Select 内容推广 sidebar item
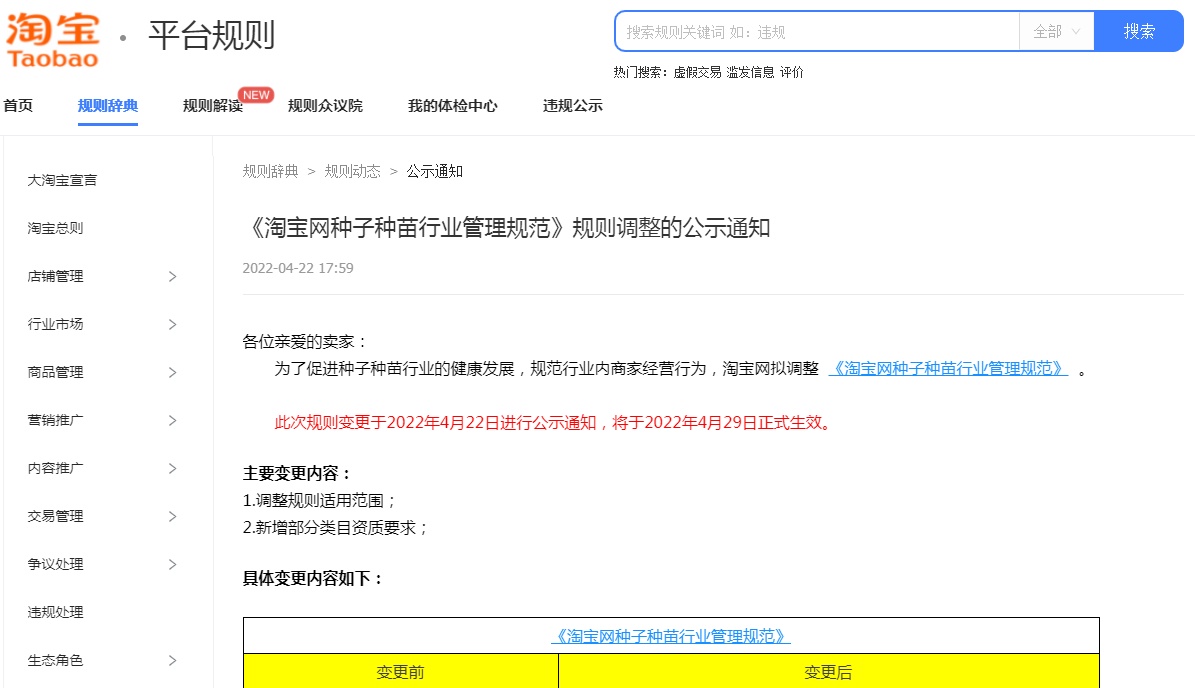The image size is (1195, 688). point(55,469)
